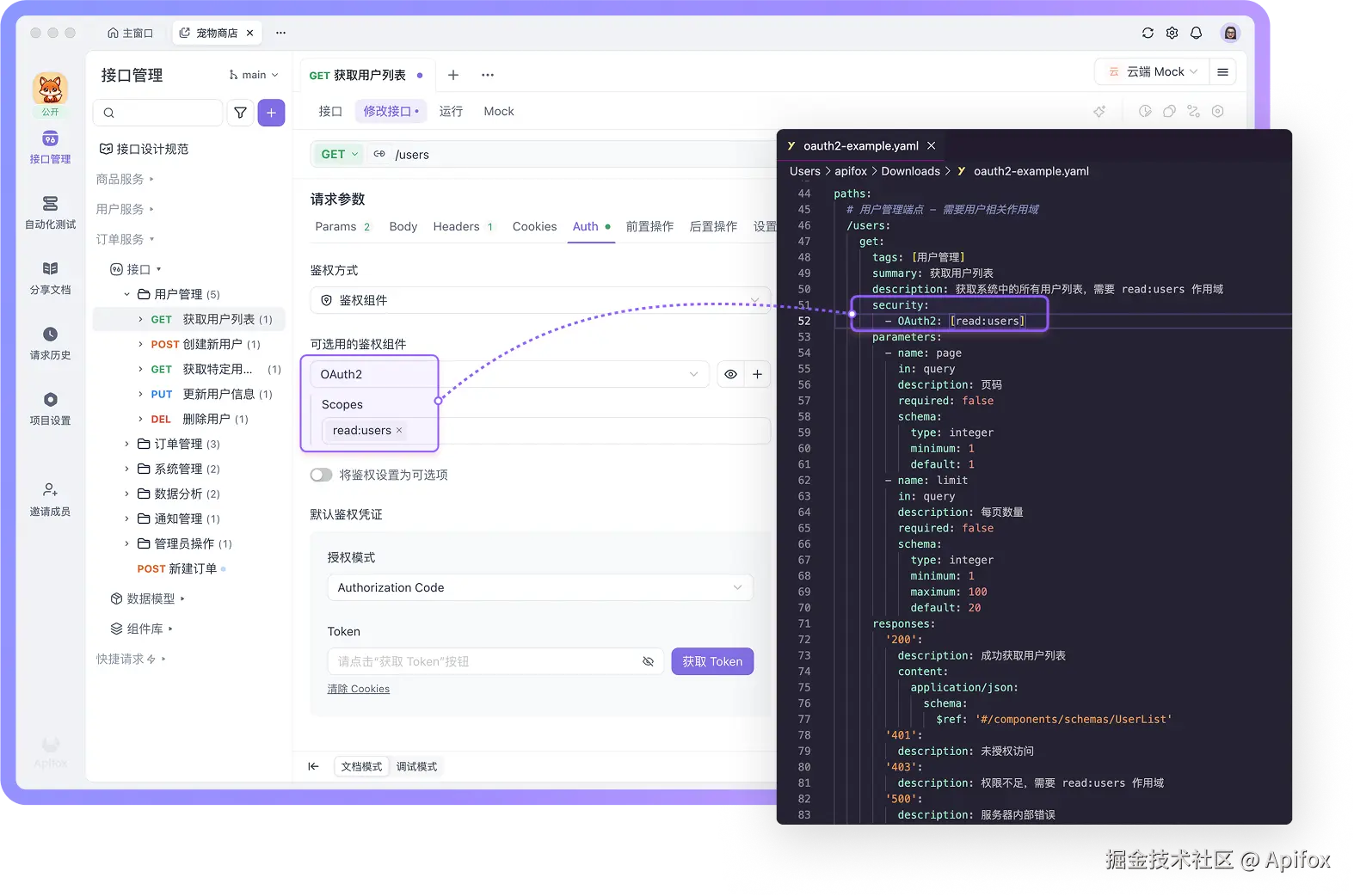Click 邀请成员 sidebar icon
The image size is (1354, 896).
click(50, 500)
